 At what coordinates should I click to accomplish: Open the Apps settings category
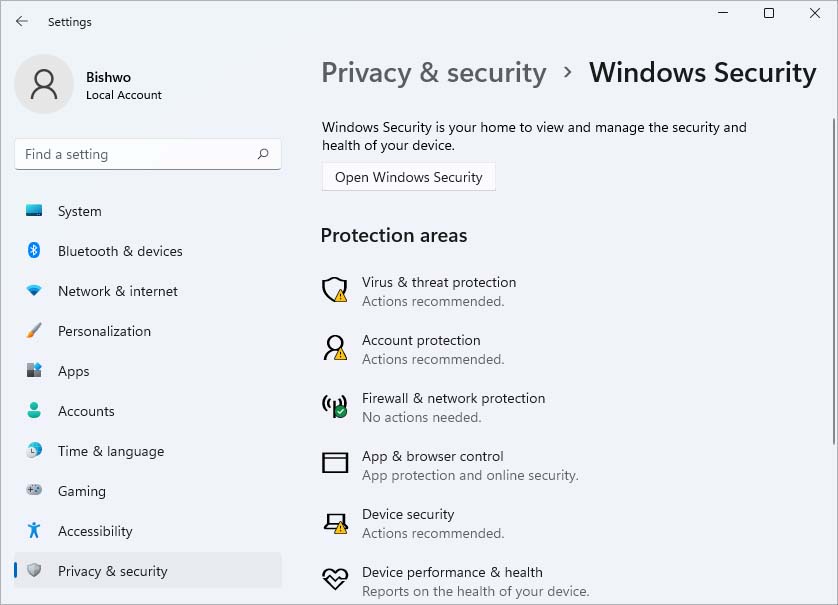73,371
